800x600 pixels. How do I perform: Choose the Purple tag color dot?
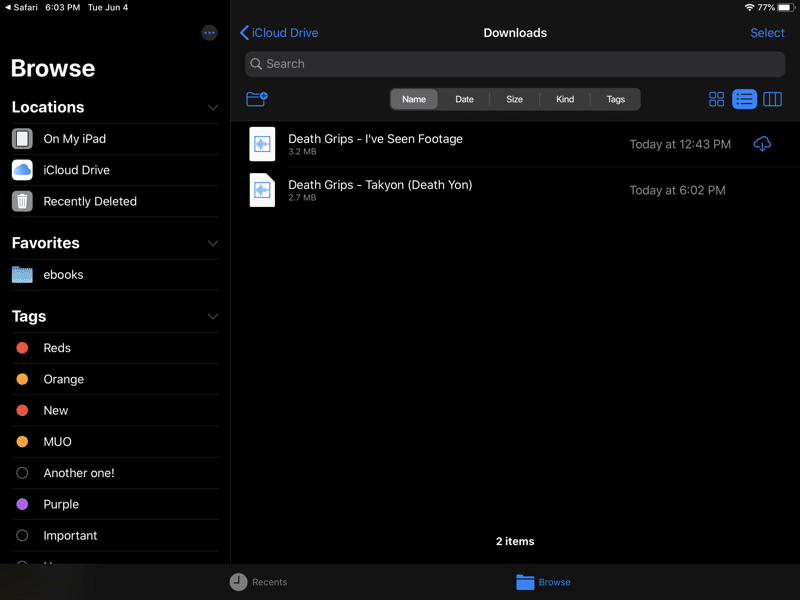tap(22, 504)
